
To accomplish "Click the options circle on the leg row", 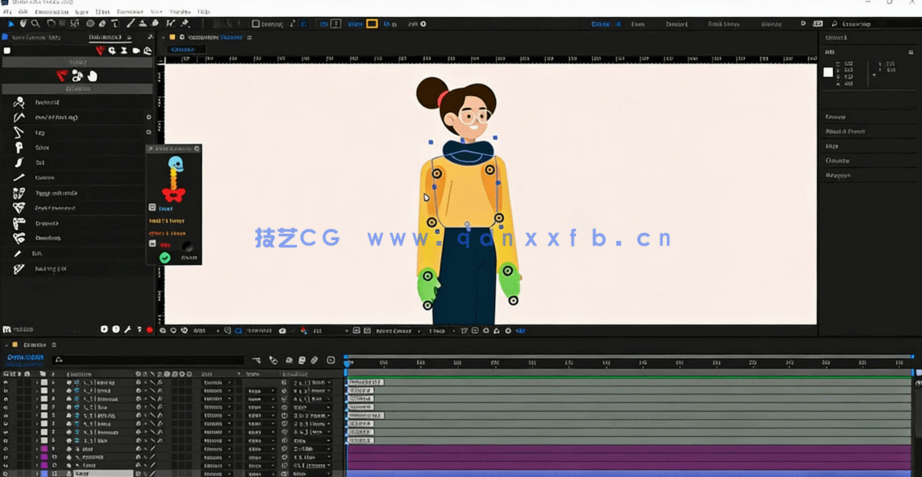I will click(x=149, y=132).
